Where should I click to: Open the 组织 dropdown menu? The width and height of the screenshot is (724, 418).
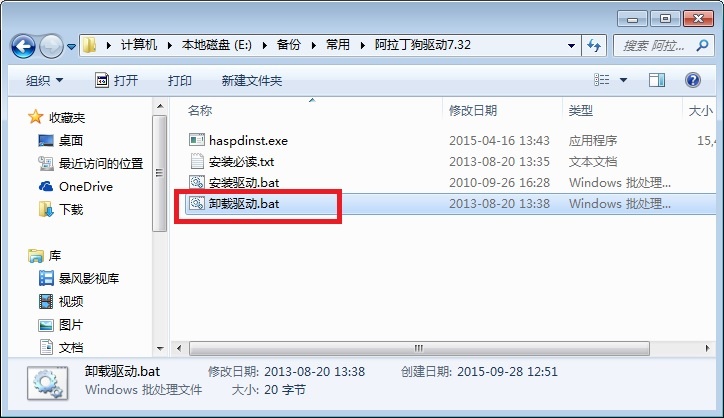pos(44,80)
